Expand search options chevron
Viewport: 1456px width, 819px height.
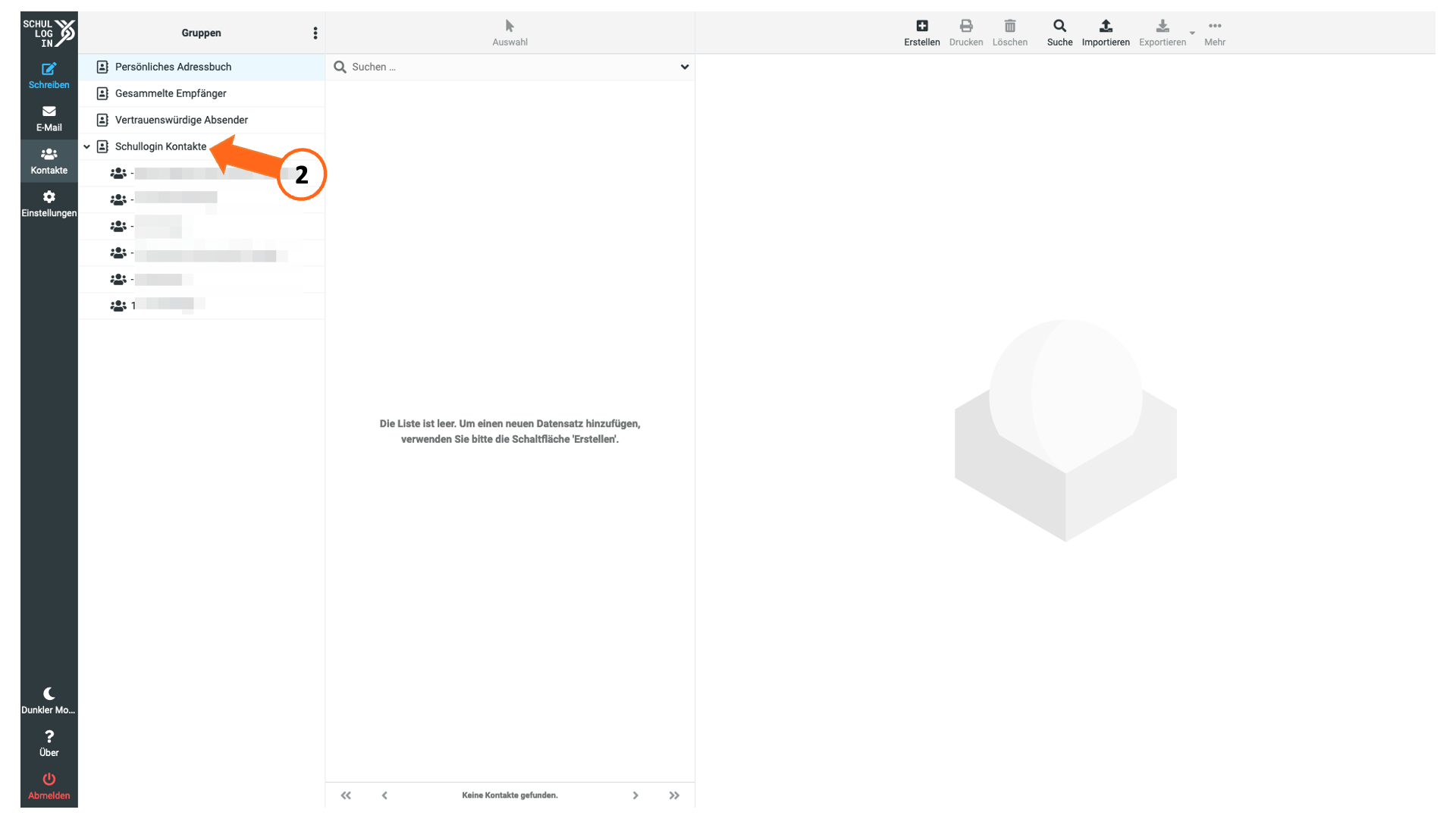pyautogui.click(x=684, y=67)
